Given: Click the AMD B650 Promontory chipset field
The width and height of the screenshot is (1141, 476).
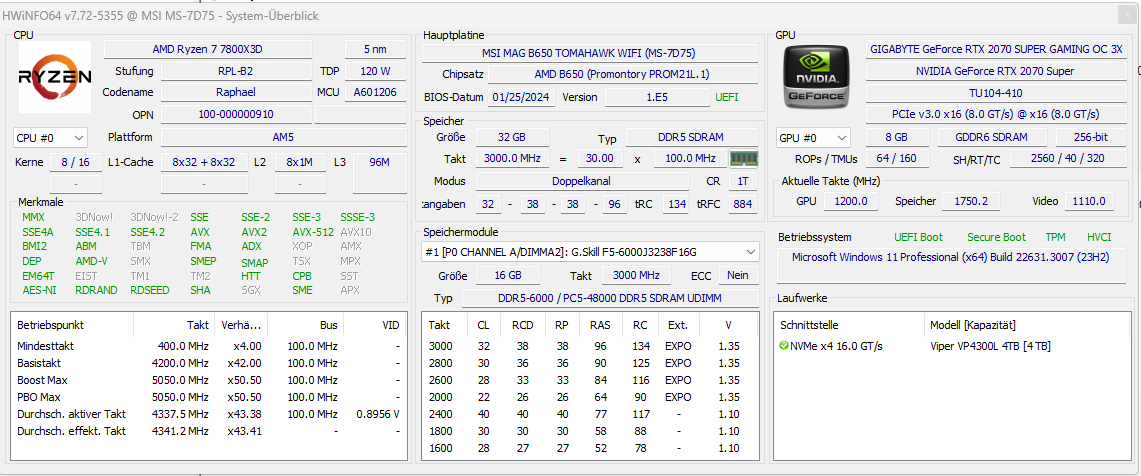Looking at the screenshot, I should 622,74.
